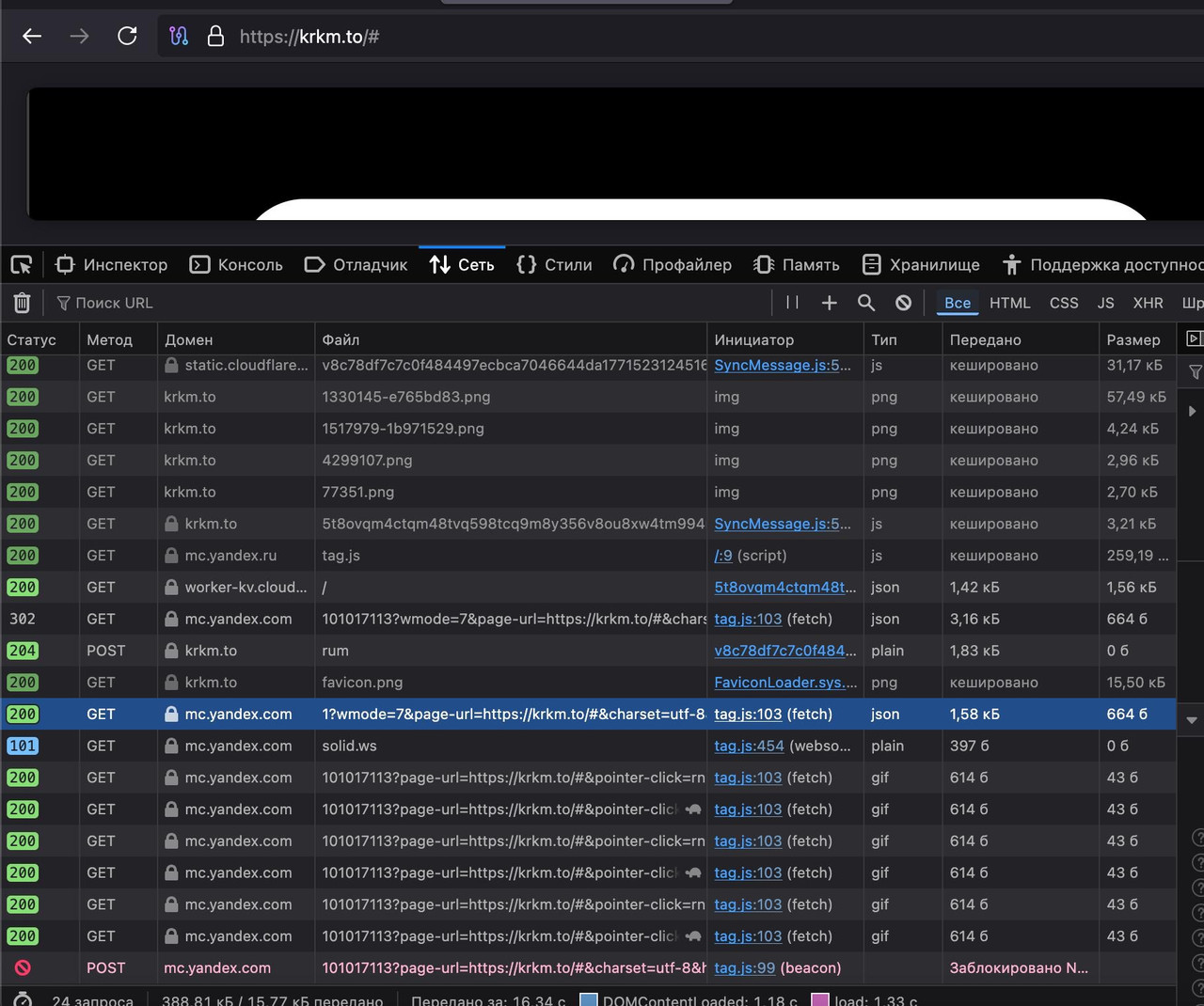Screen dimensions: 1204x1006
Task: Open the FaviconLoader.sys initiator link
Action: pos(785,683)
